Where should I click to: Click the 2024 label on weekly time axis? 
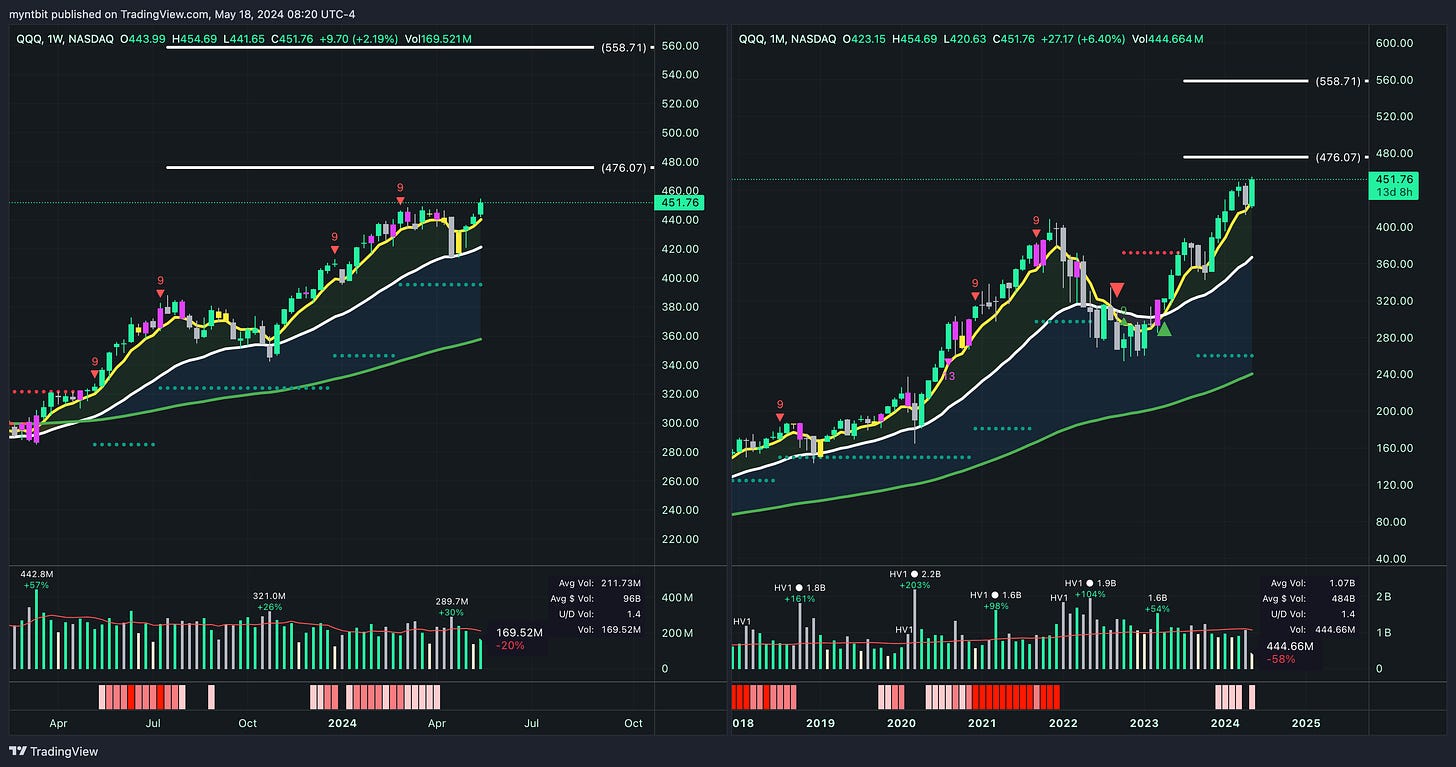(344, 722)
